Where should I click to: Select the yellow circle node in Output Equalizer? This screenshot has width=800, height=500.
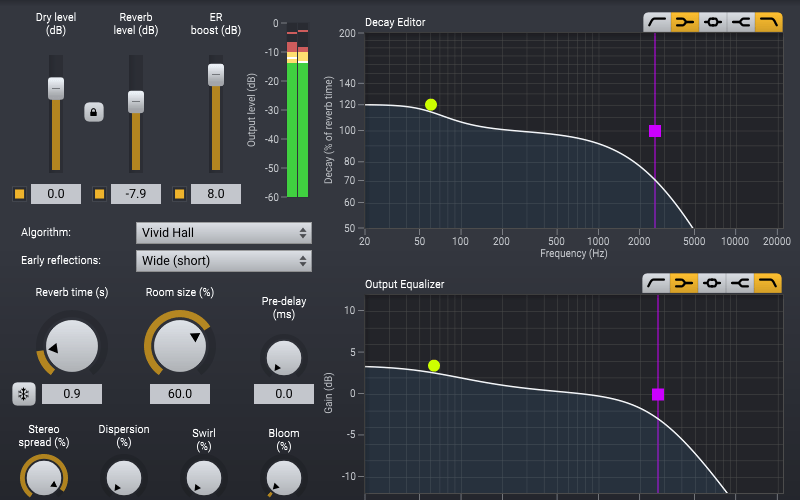click(x=434, y=366)
